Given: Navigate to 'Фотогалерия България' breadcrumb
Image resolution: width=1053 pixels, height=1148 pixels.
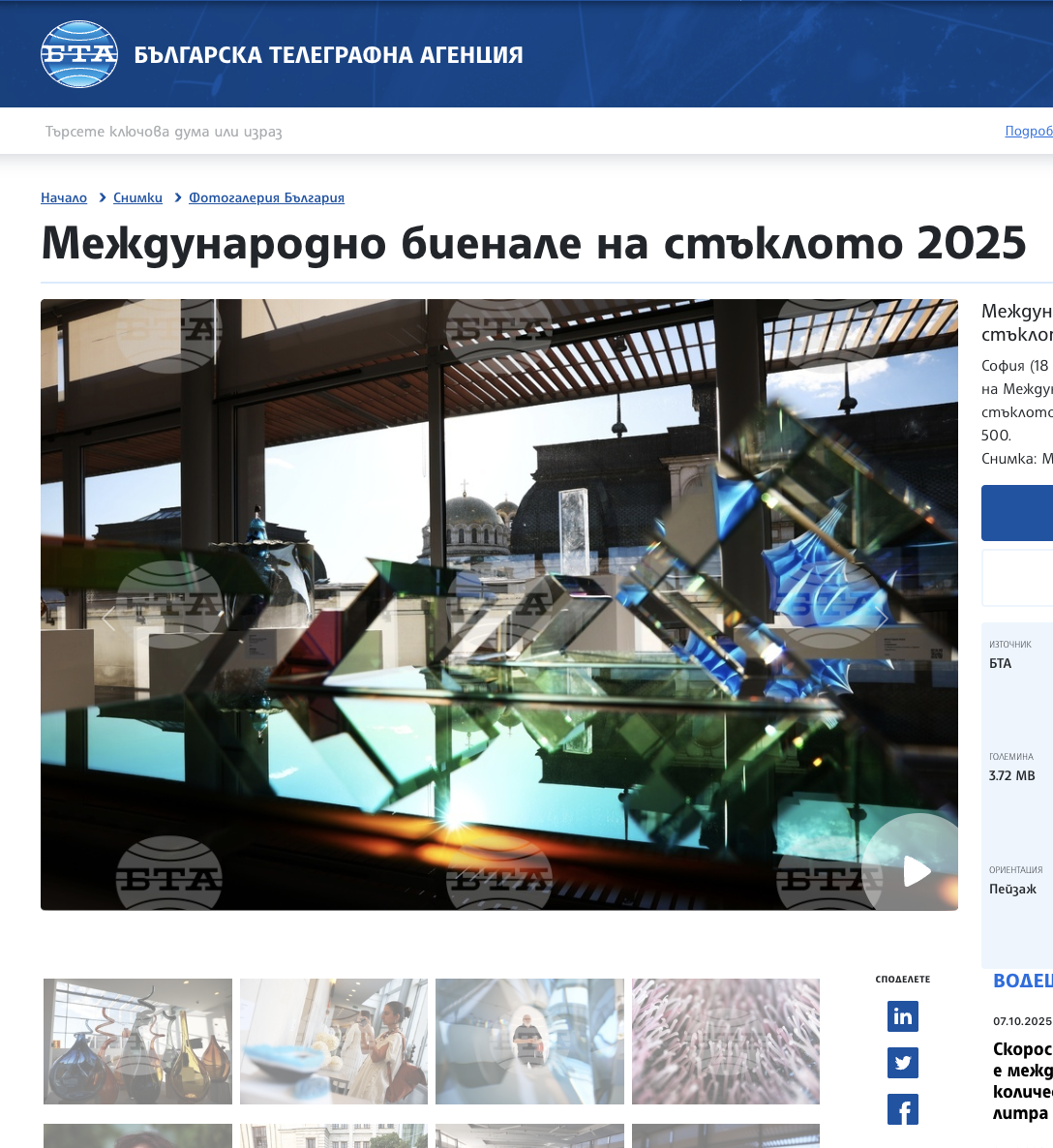Looking at the screenshot, I should [x=266, y=197].
